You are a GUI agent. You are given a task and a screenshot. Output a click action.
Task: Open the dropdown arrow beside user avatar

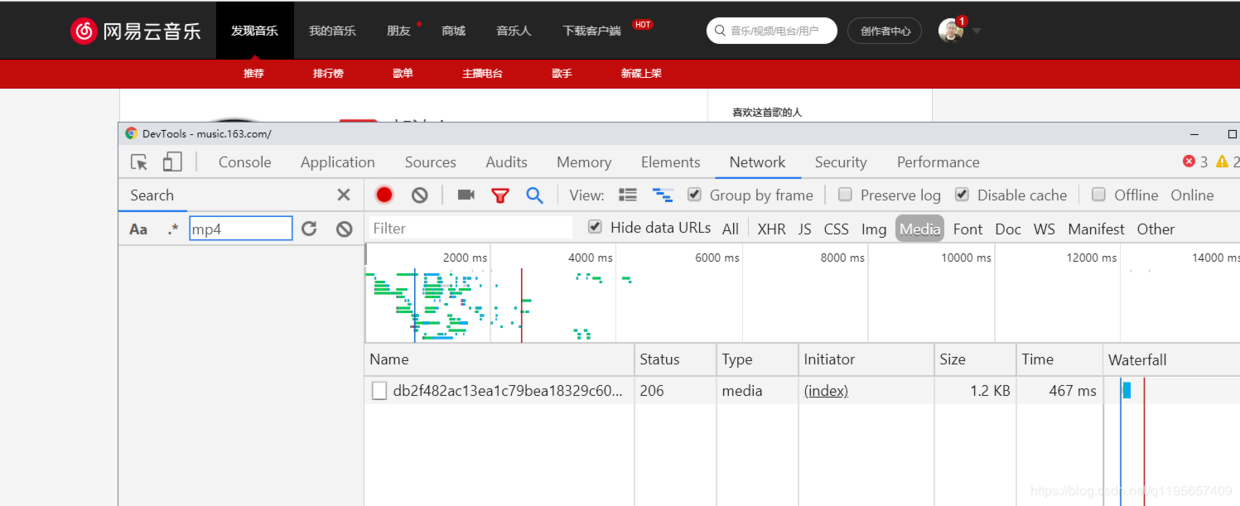click(x=976, y=31)
